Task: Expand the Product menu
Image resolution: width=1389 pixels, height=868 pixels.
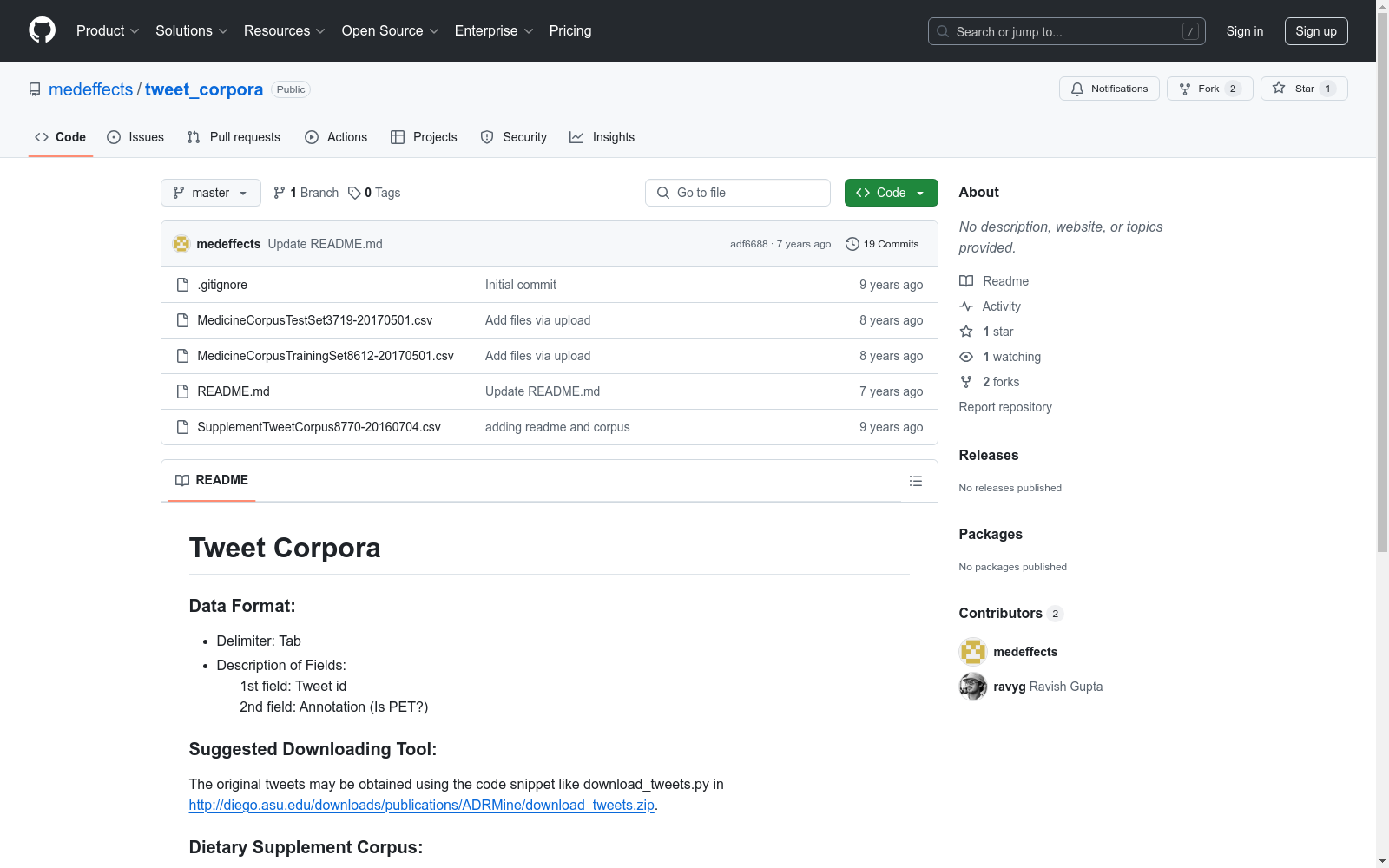Action: pos(108,31)
